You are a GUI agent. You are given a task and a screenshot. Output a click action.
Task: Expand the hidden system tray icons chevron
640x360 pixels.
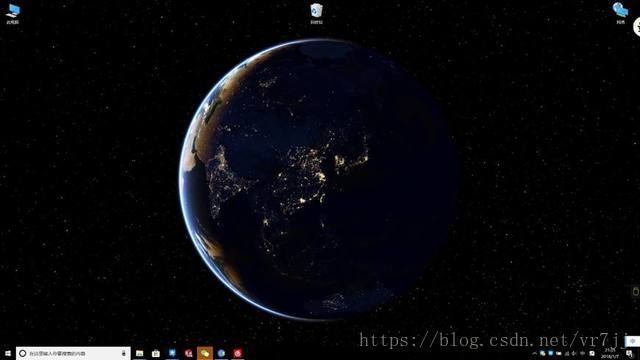click(534, 353)
